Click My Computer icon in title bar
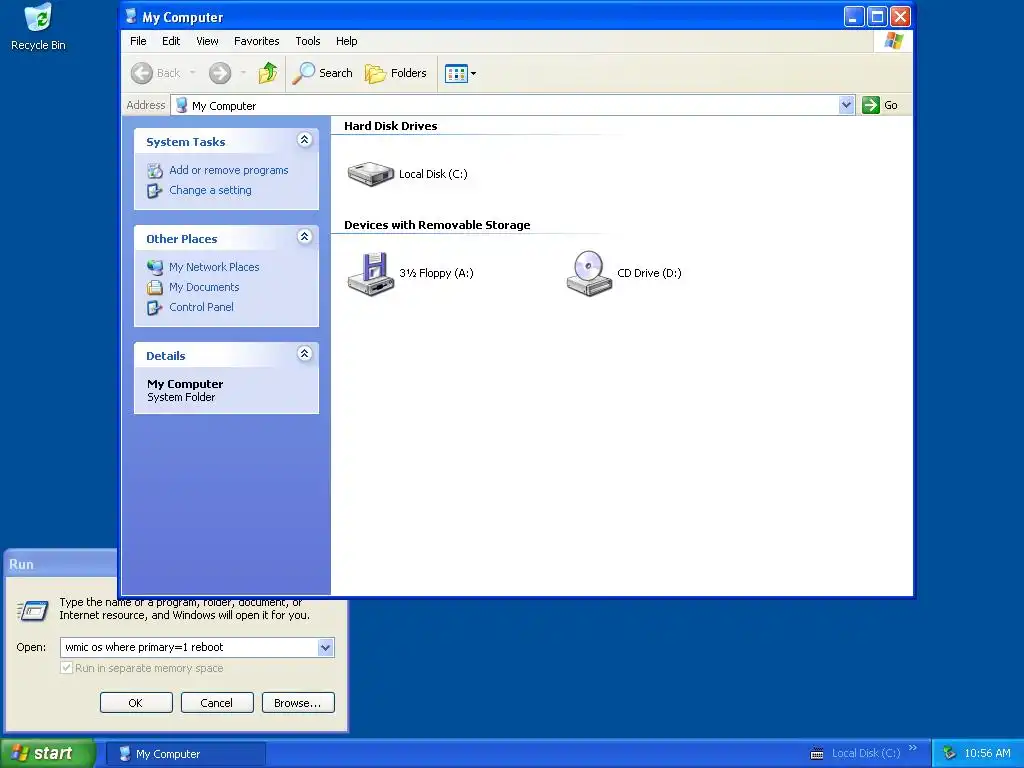The height and width of the screenshot is (768, 1024). point(131,17)
